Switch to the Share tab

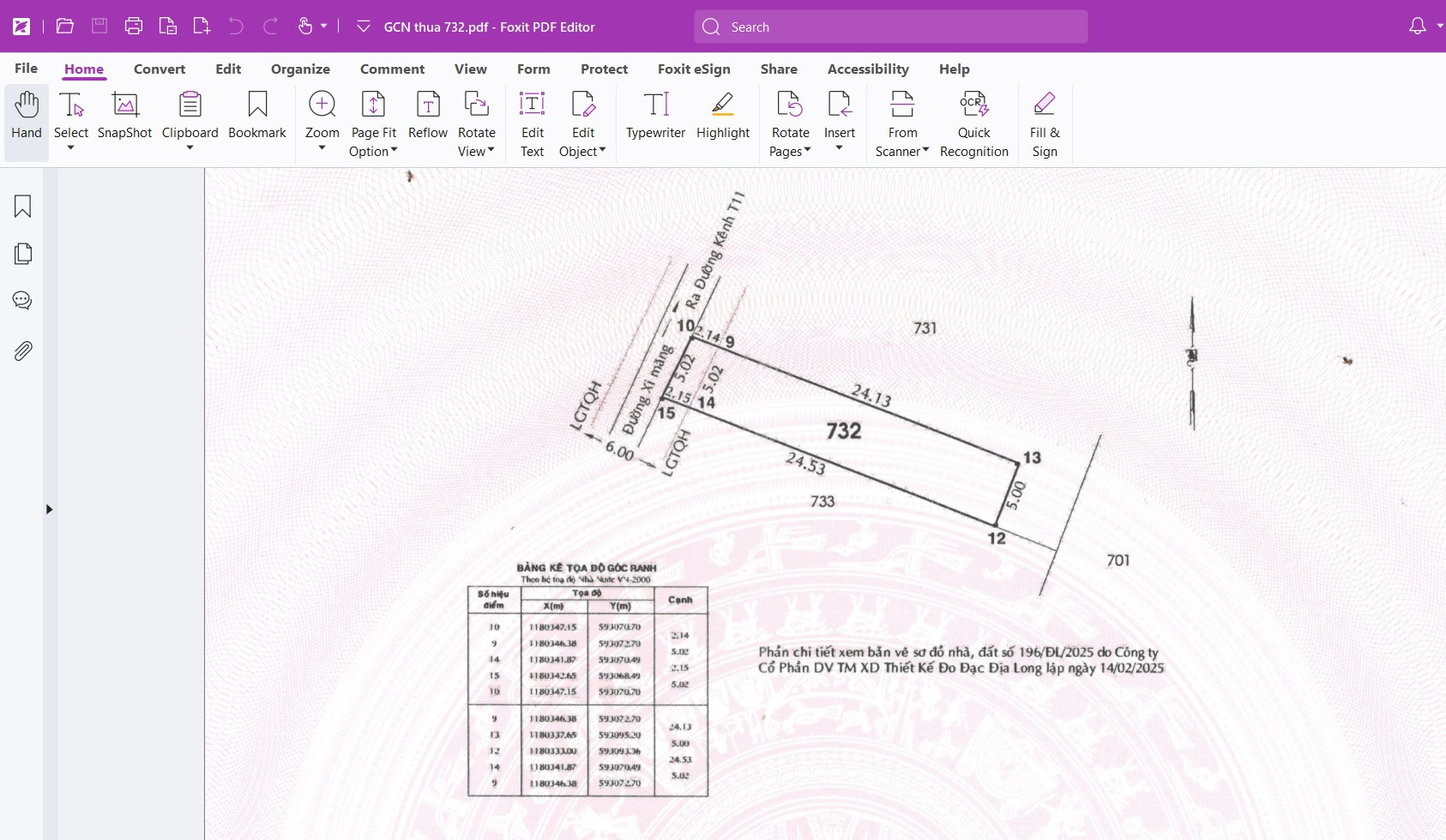pyautogui.click(x=779, y=69)
